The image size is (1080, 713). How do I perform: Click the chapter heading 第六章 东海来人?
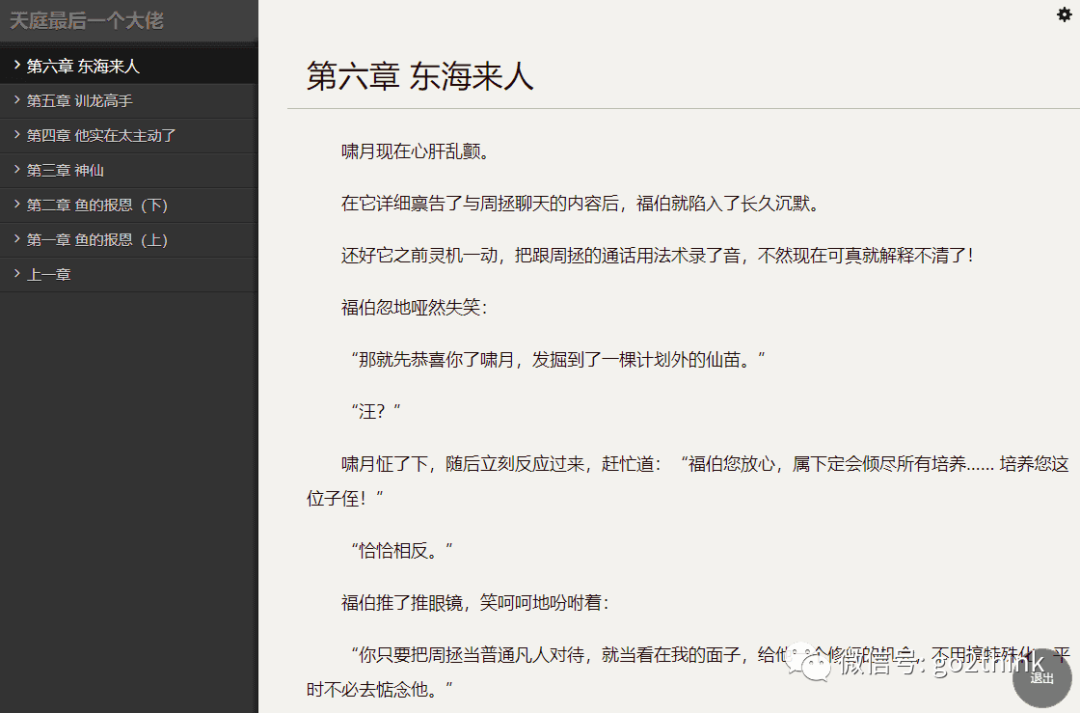point(417,76)
